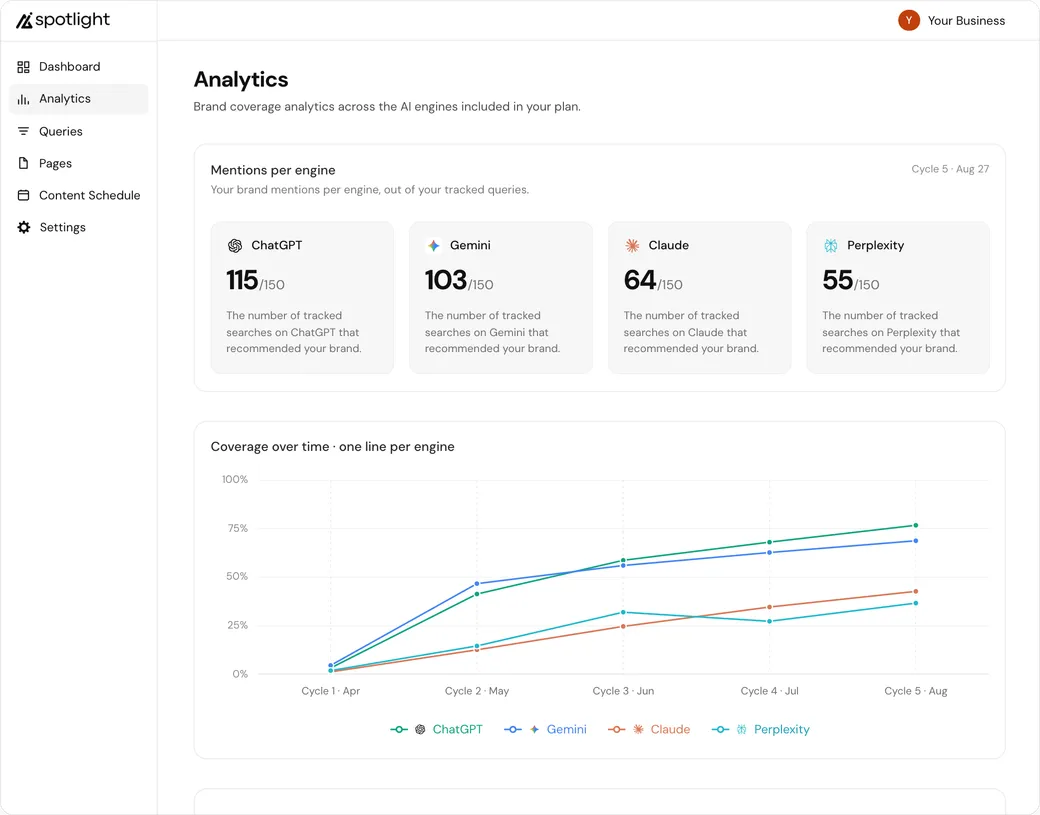The image size is (1040, 815).
Task: Click the orange Claude legend line marker
Action: click(616, 729)
